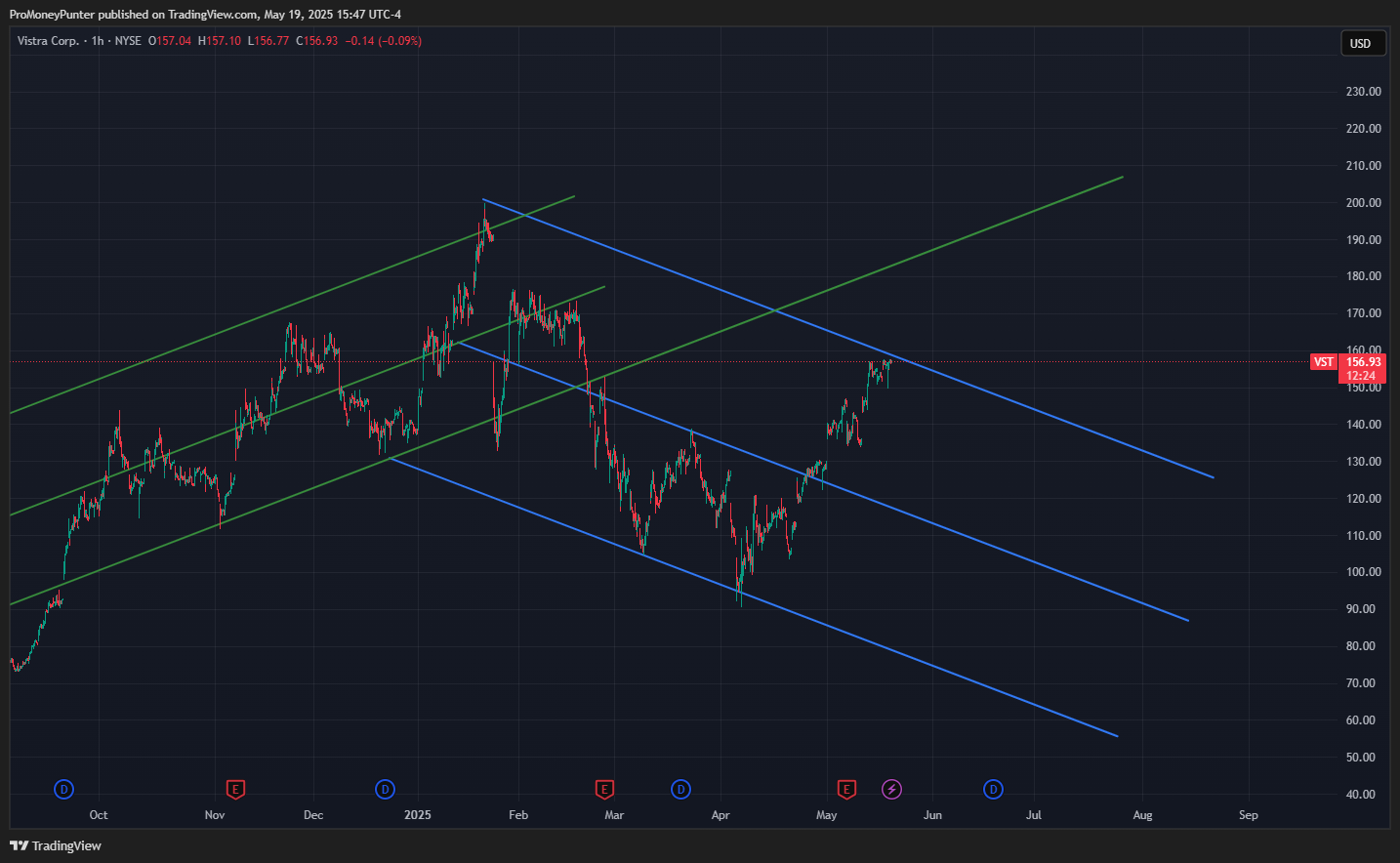Screen dimensions: 1400x863
Task: Click the dividend marker right of Jun
Action: [993, 789]
